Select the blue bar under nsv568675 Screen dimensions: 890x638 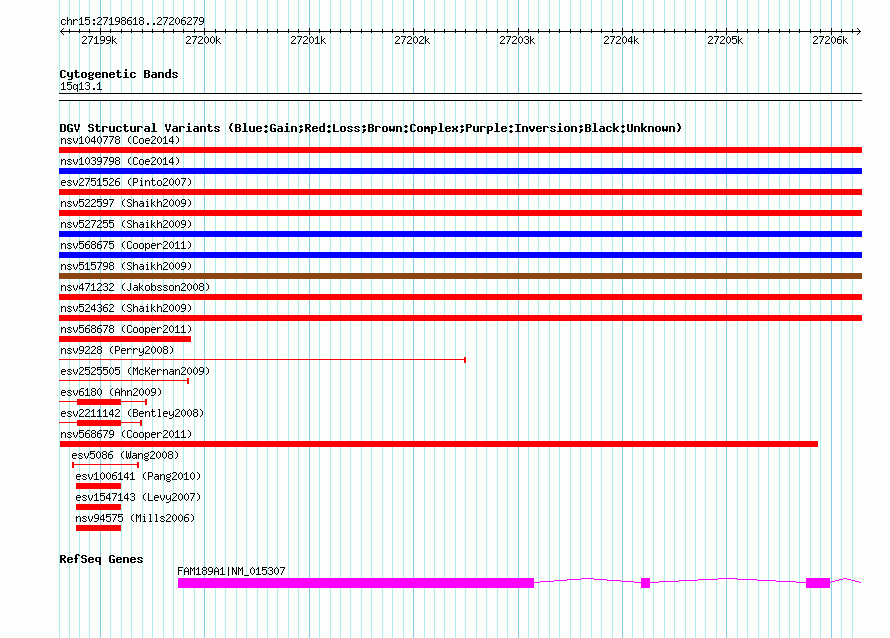(460, 255)
